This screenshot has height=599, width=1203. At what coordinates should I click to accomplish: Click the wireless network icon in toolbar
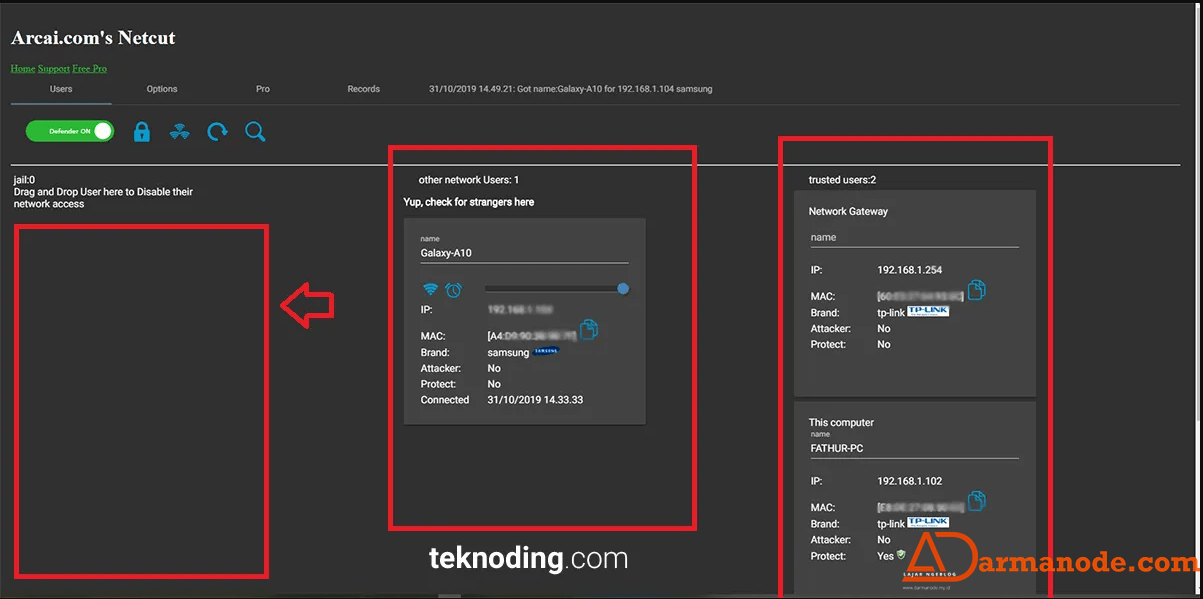[x=179, y=132]
